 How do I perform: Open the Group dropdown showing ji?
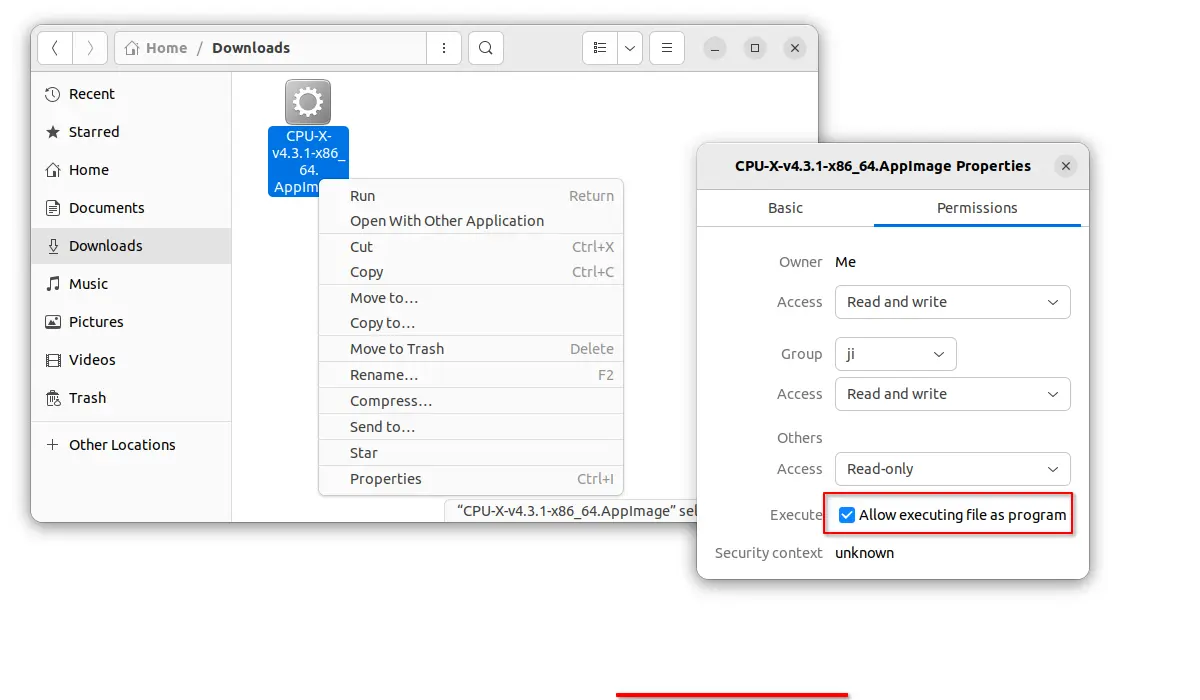pos(896,354)
